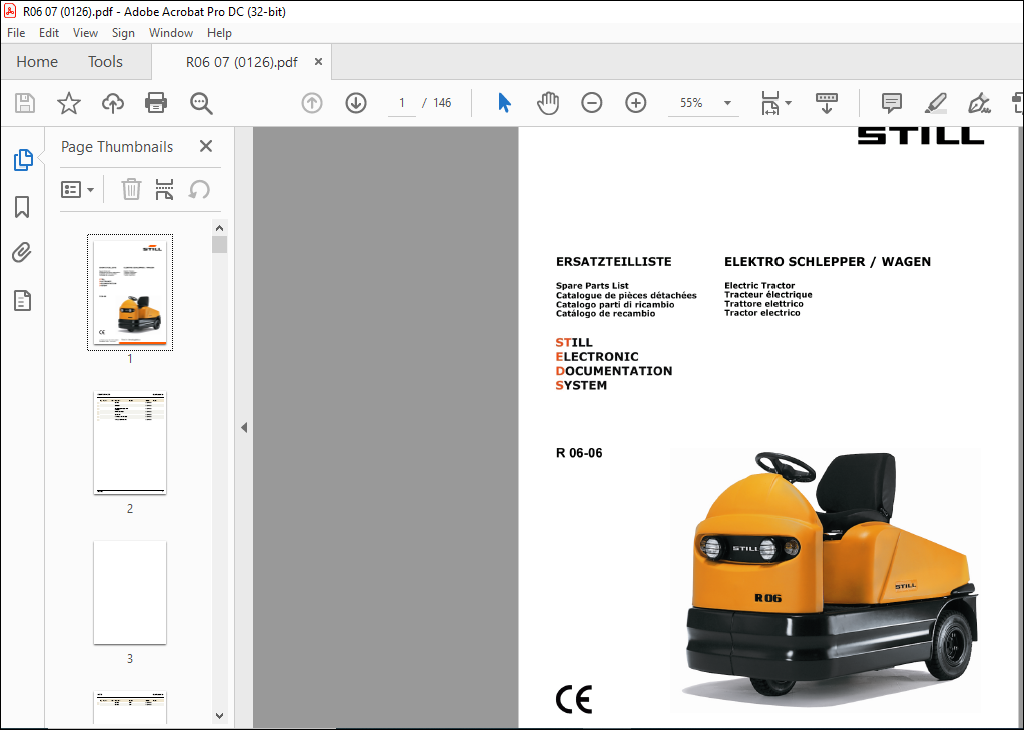The image size is (1024, 730).
Task: Go to previous page arrow
Action: (312, 103)
